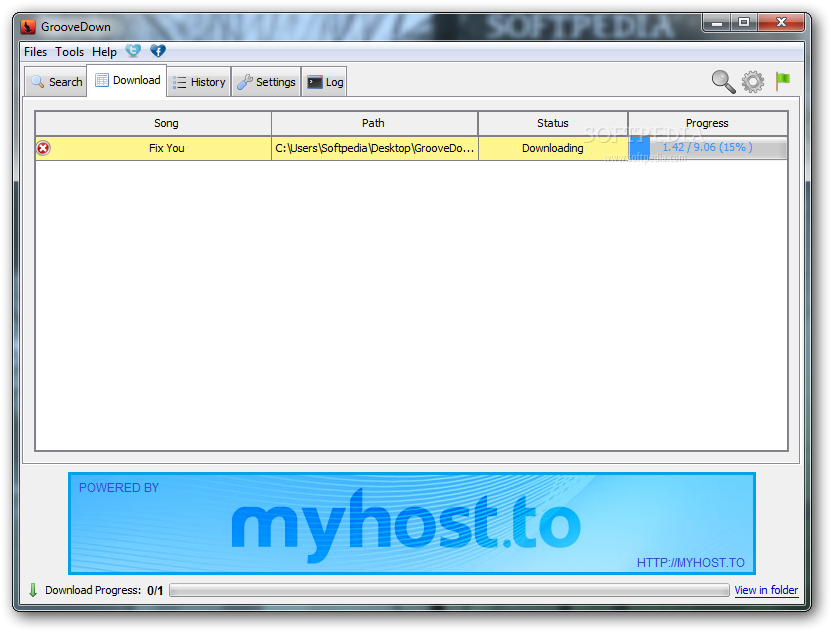832x632 pixels.
Task: Open the Tools menu
Action: pos(70,51)
